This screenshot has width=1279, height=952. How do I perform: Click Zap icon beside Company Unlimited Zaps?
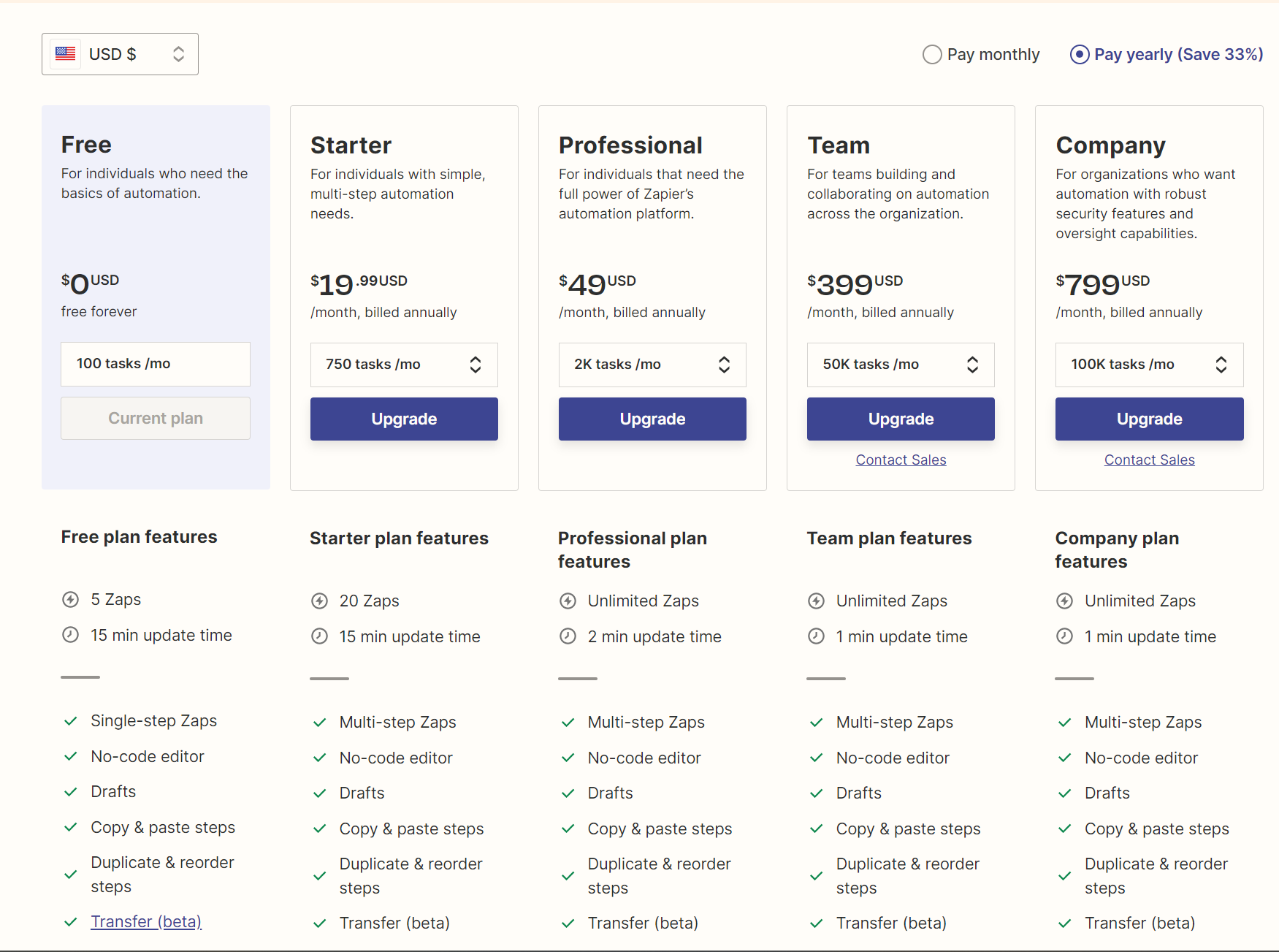pos(1064,601)
